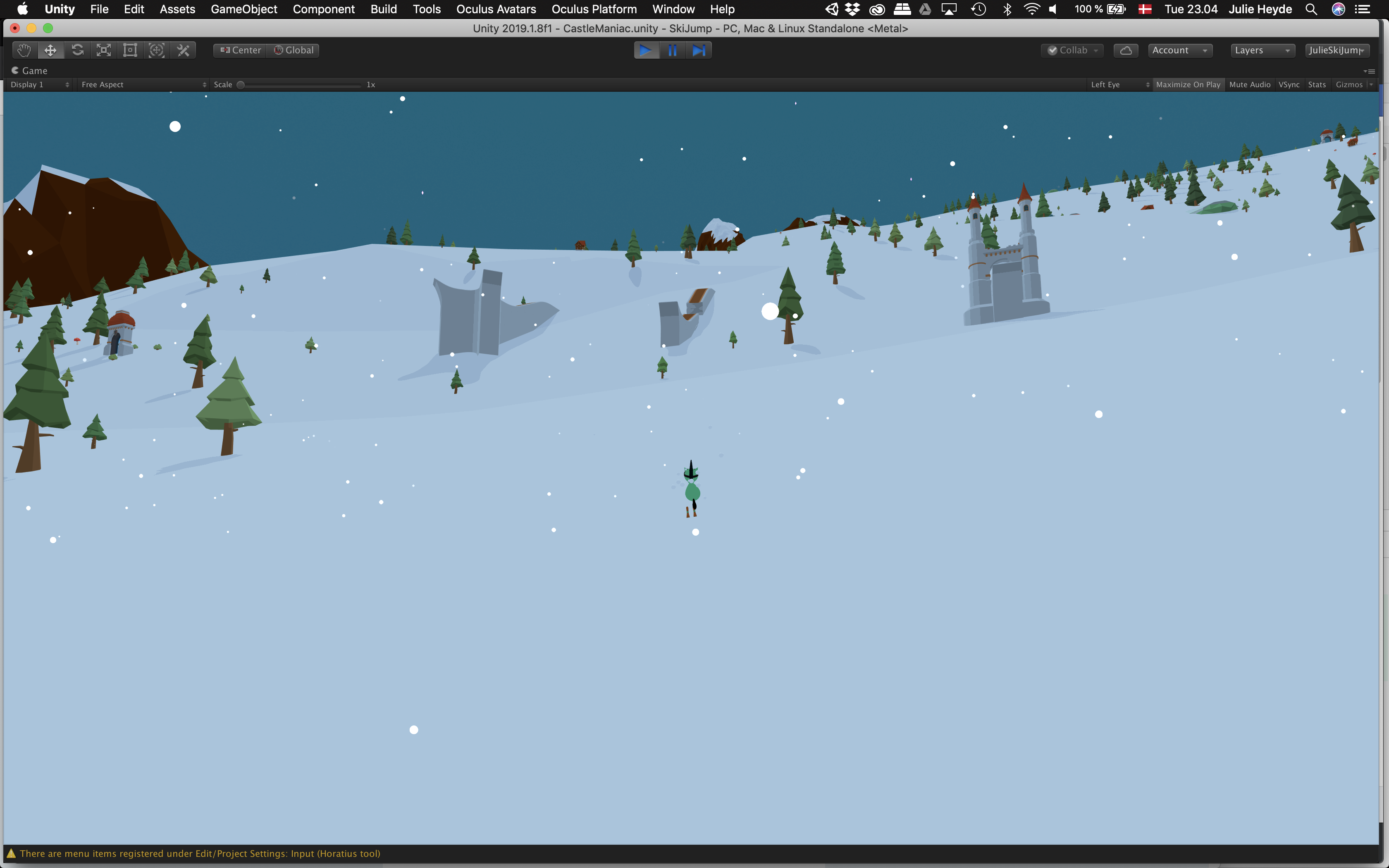Open the Oculus Avatars menu

point(496,9)
